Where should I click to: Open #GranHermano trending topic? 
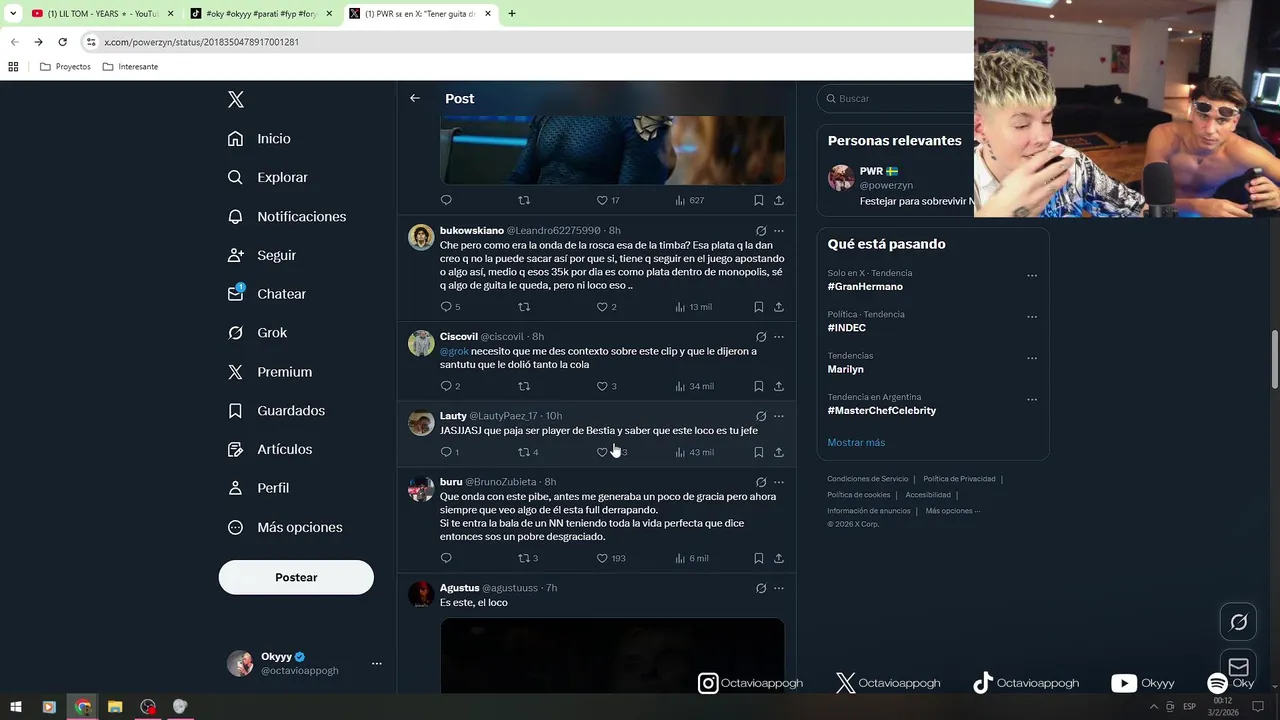[x=865, y=287]
